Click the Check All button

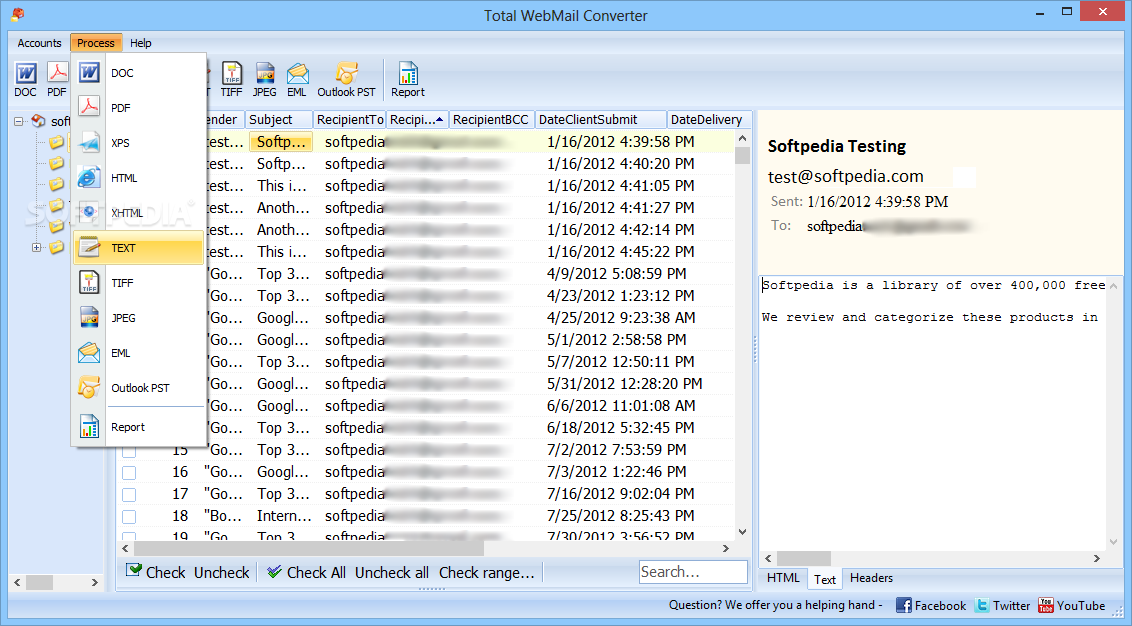click(x=306, y=573)
